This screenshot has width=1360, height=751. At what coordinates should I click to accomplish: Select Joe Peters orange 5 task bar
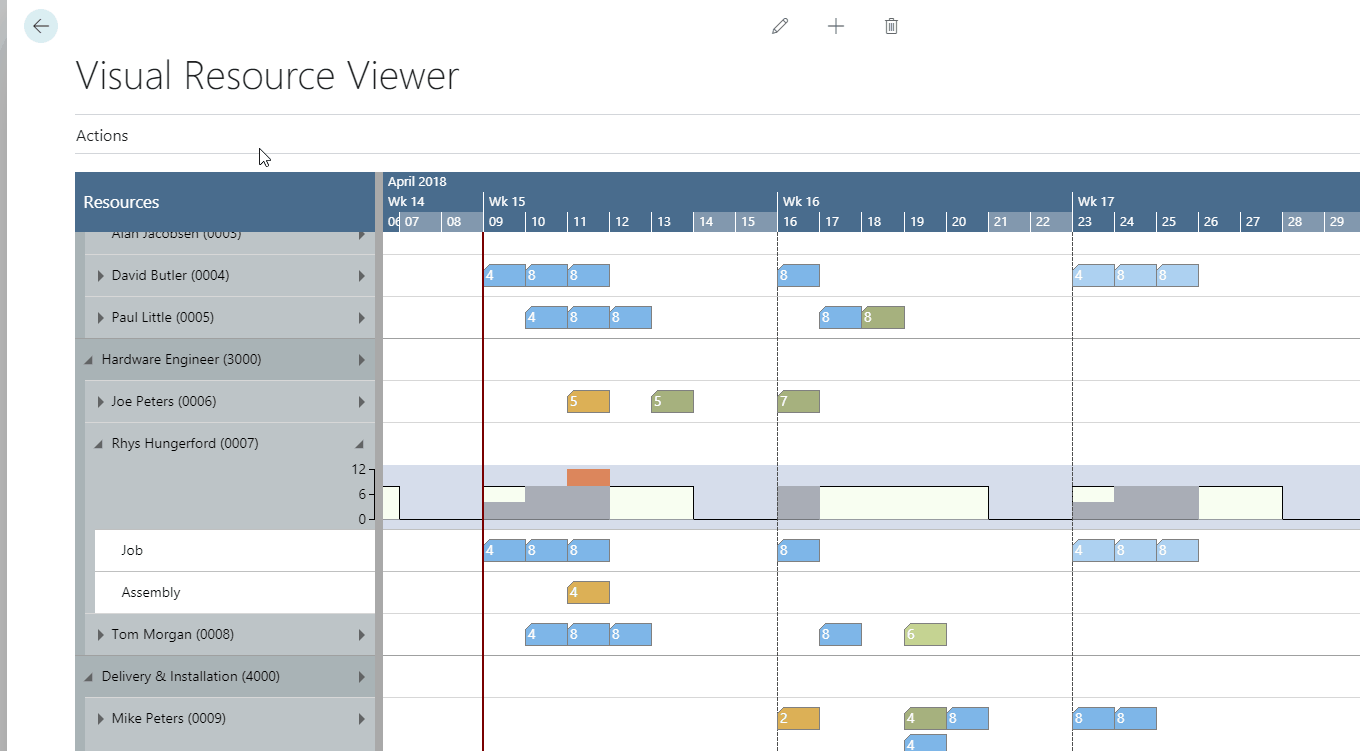(x=588, y=402)
